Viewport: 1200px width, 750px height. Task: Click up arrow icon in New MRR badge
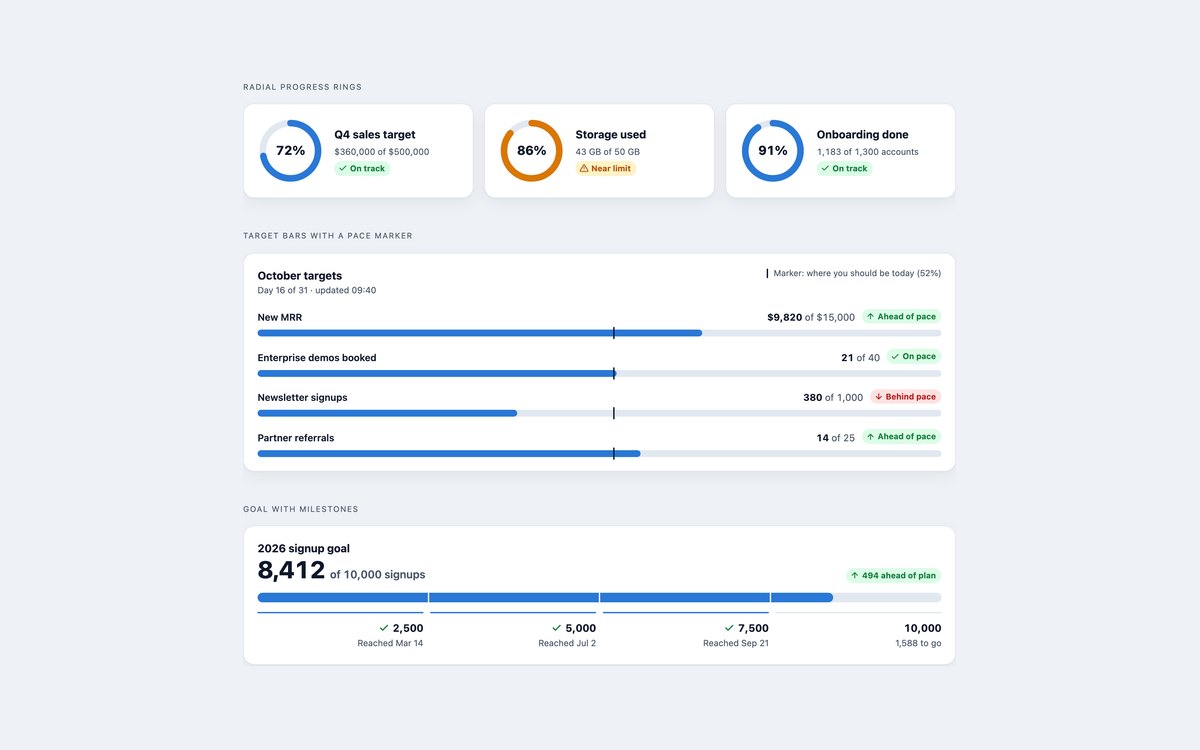[x=871, y=317]
